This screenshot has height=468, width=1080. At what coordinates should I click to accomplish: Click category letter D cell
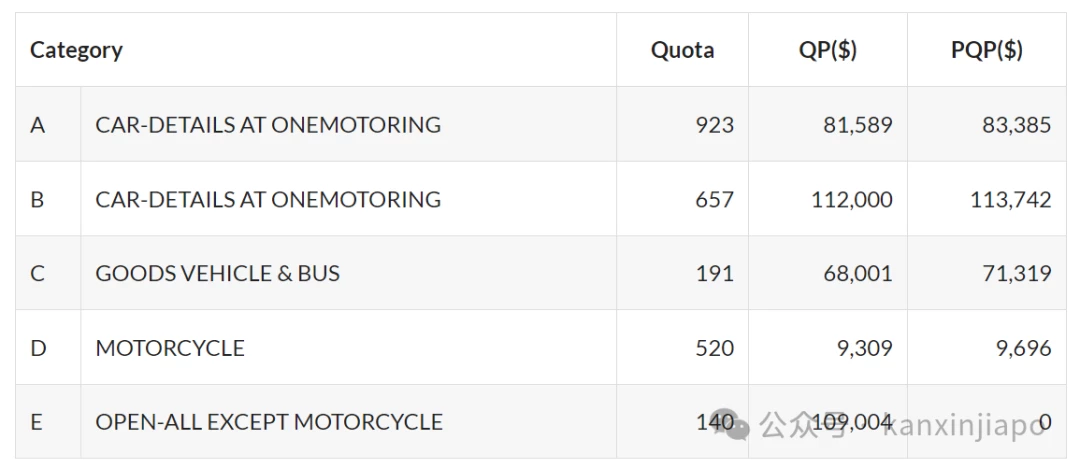48,348
